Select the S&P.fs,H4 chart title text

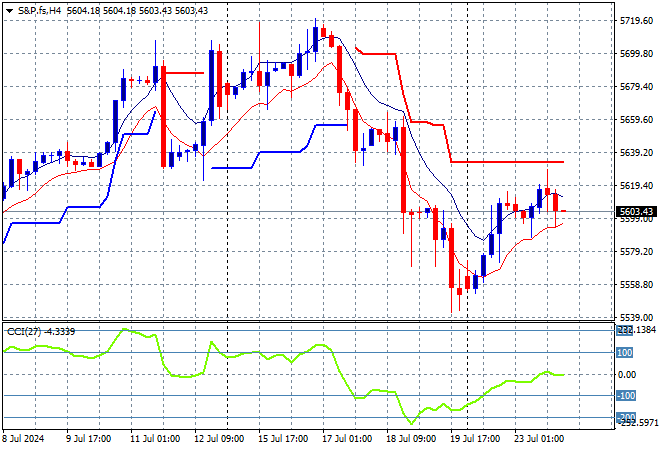[39, 11]
